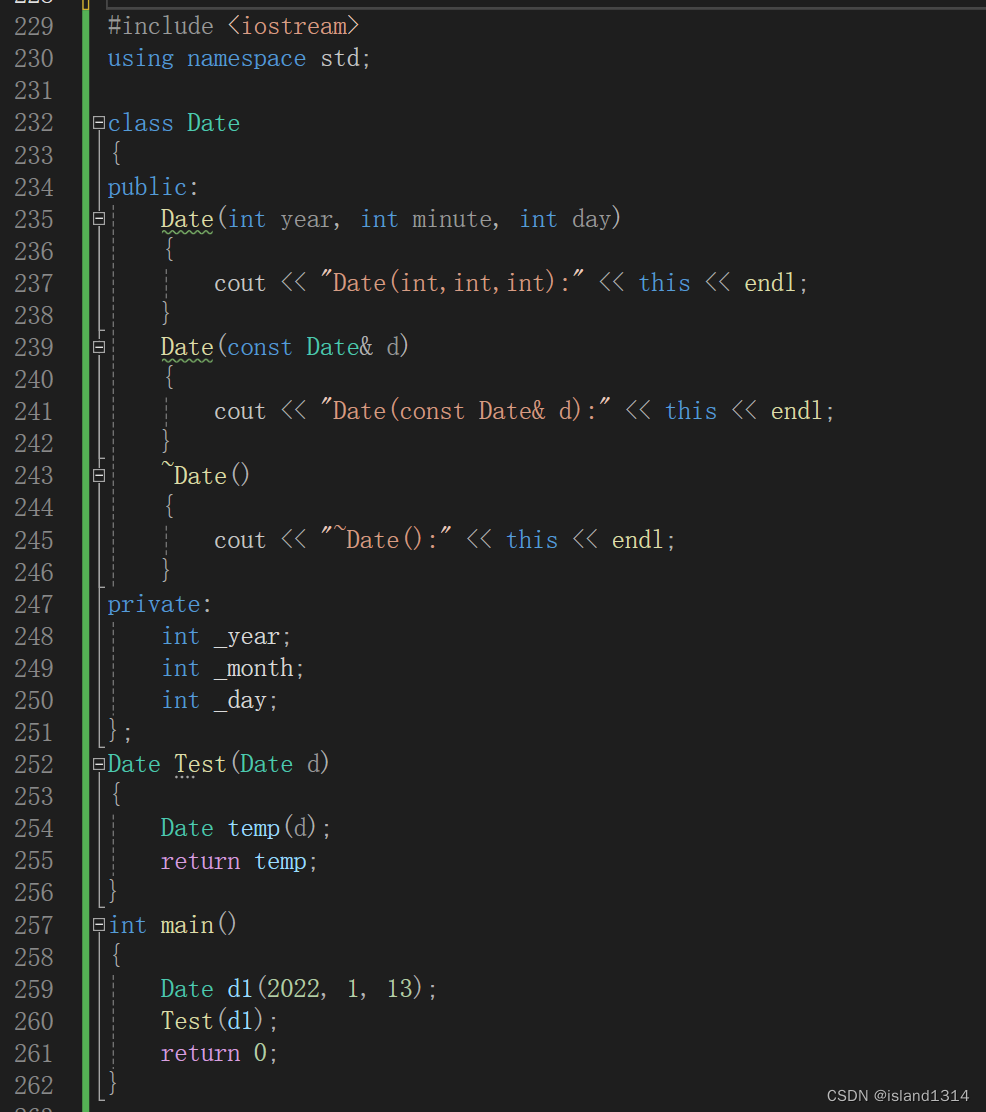Click 'using namespace std;' line

pyautogui.click(x=239, y=58)
